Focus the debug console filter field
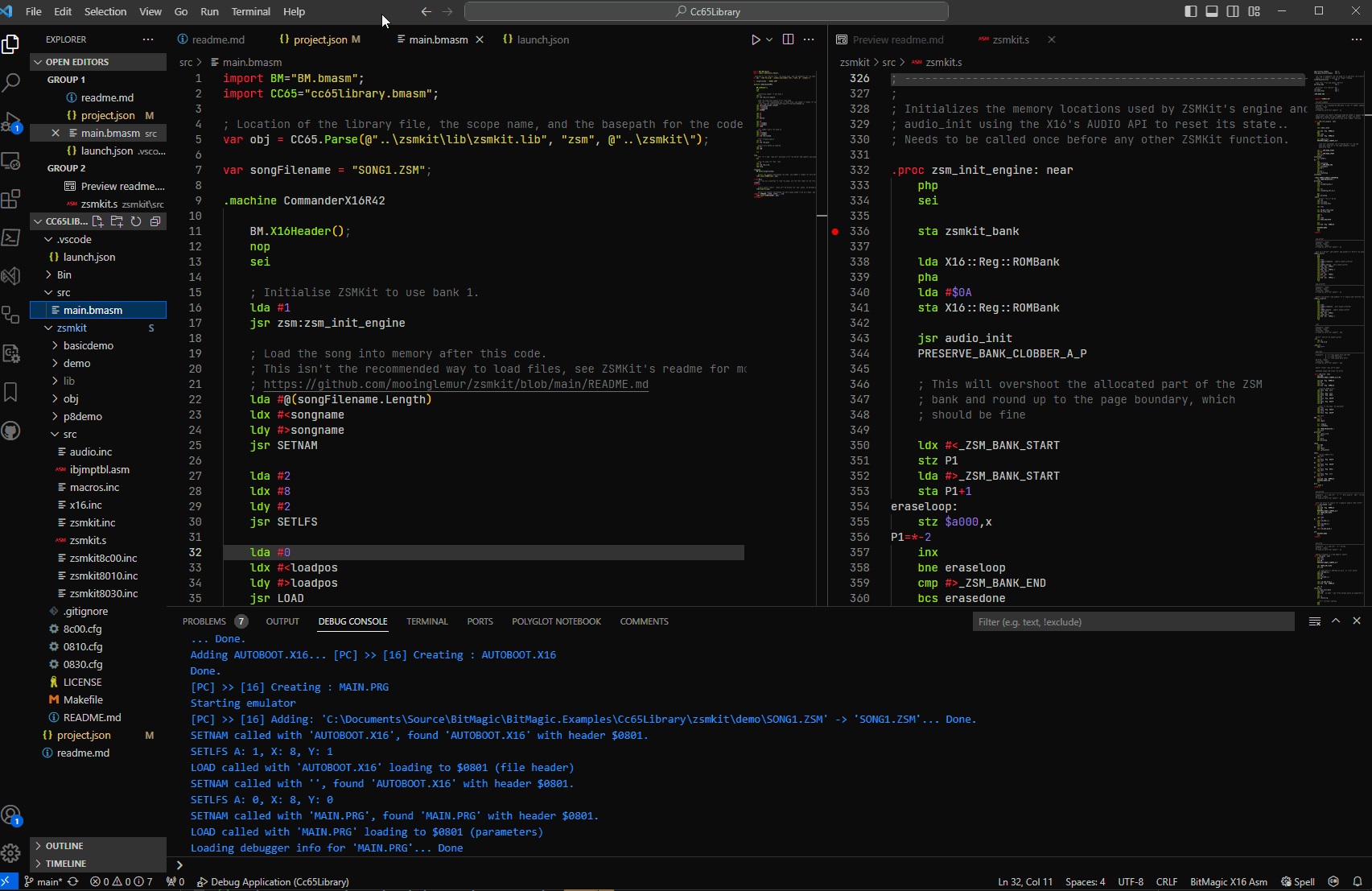1372x891 pixels. (1133, 621)
